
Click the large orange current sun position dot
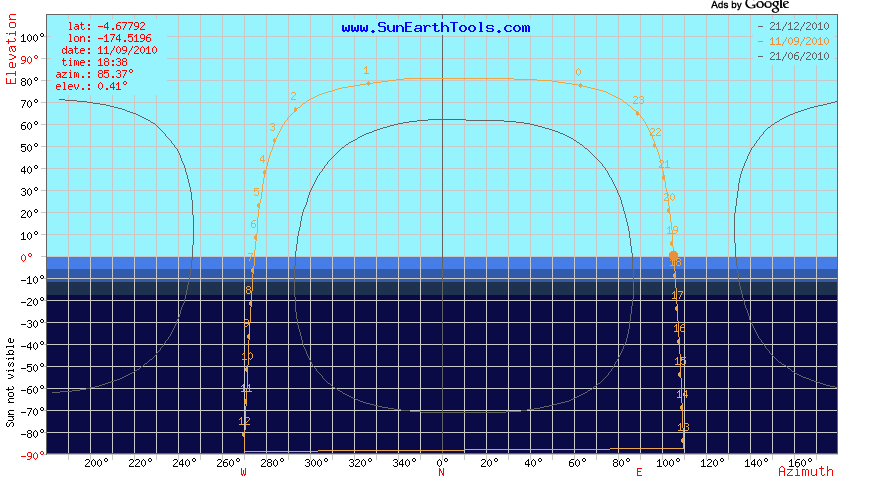coord(673,255)
